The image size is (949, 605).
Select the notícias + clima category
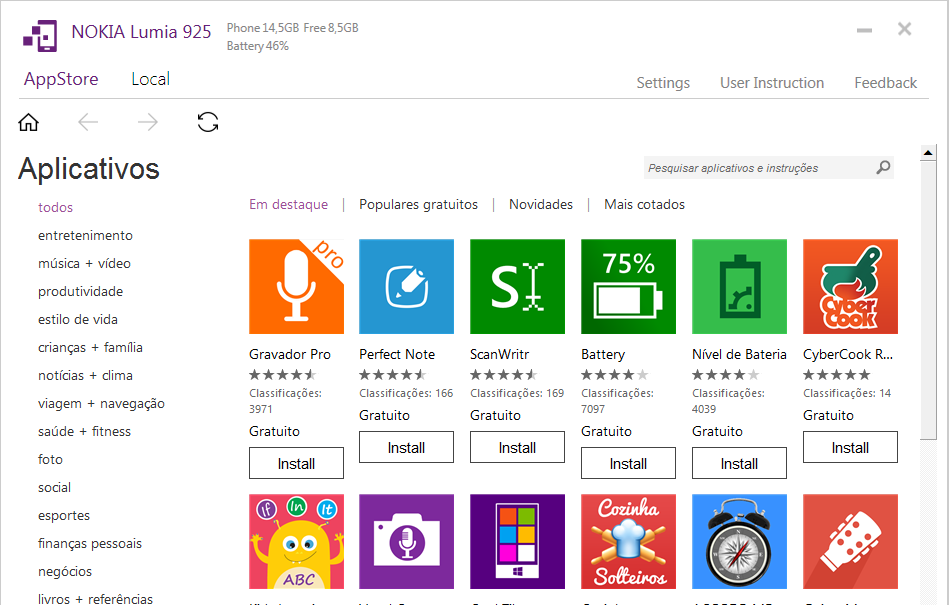coord(85,375)
